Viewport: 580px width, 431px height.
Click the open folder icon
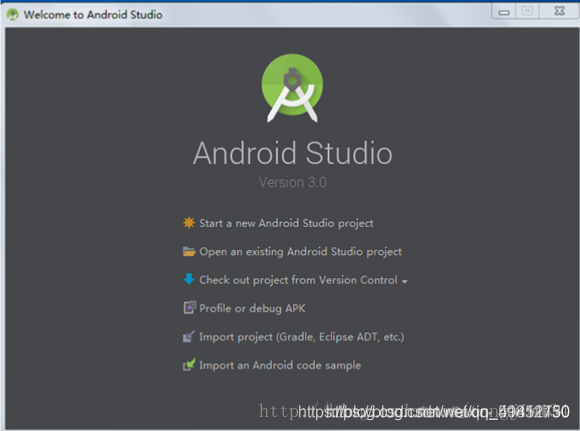coord(189,252)
